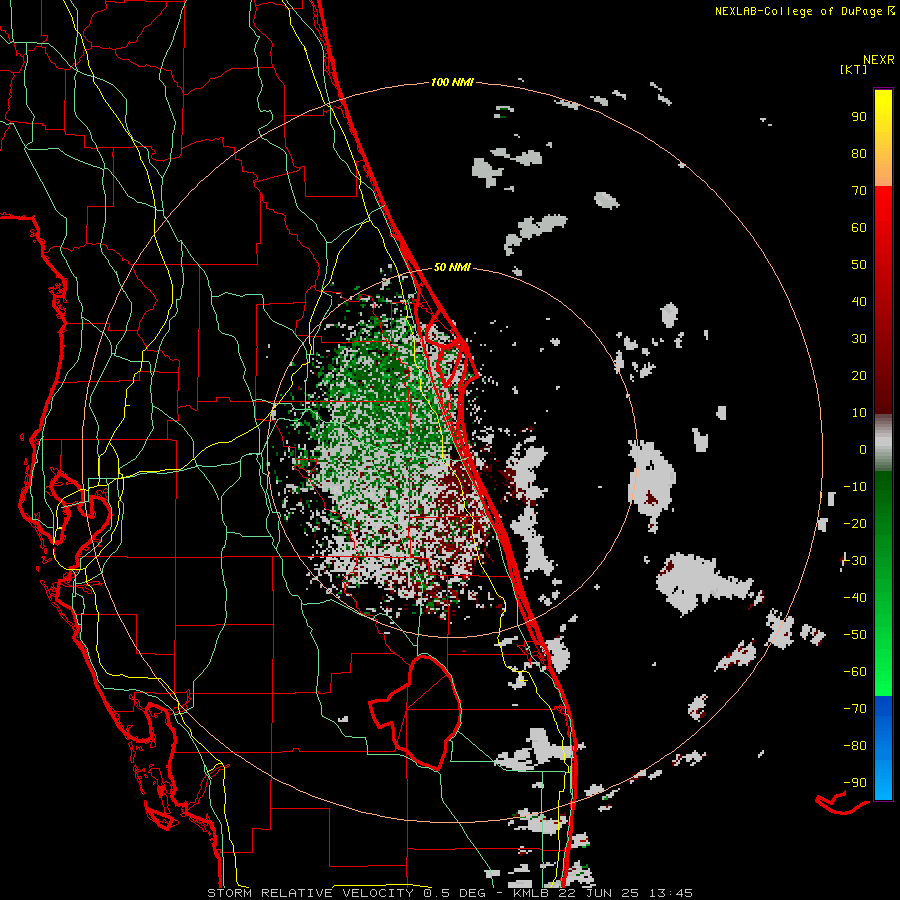The height and width of the screenshot is (900, 900).
Task: Click the -60 value on the velocity scale
Action: tap(855, 672)
